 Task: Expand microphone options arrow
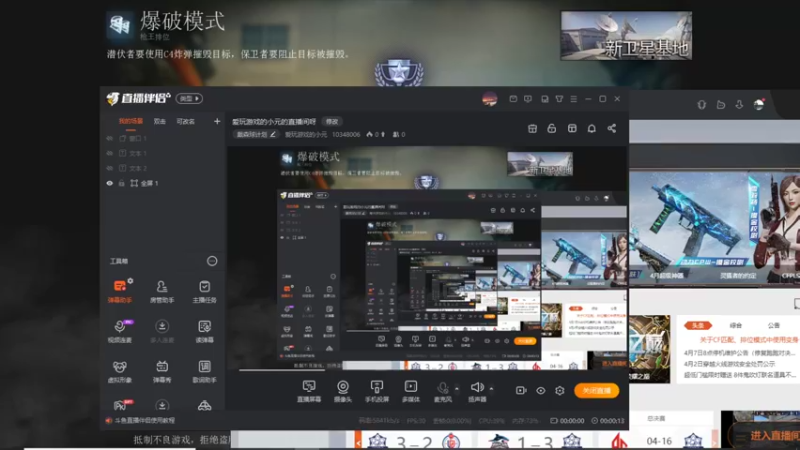click(x=457, y=389)
